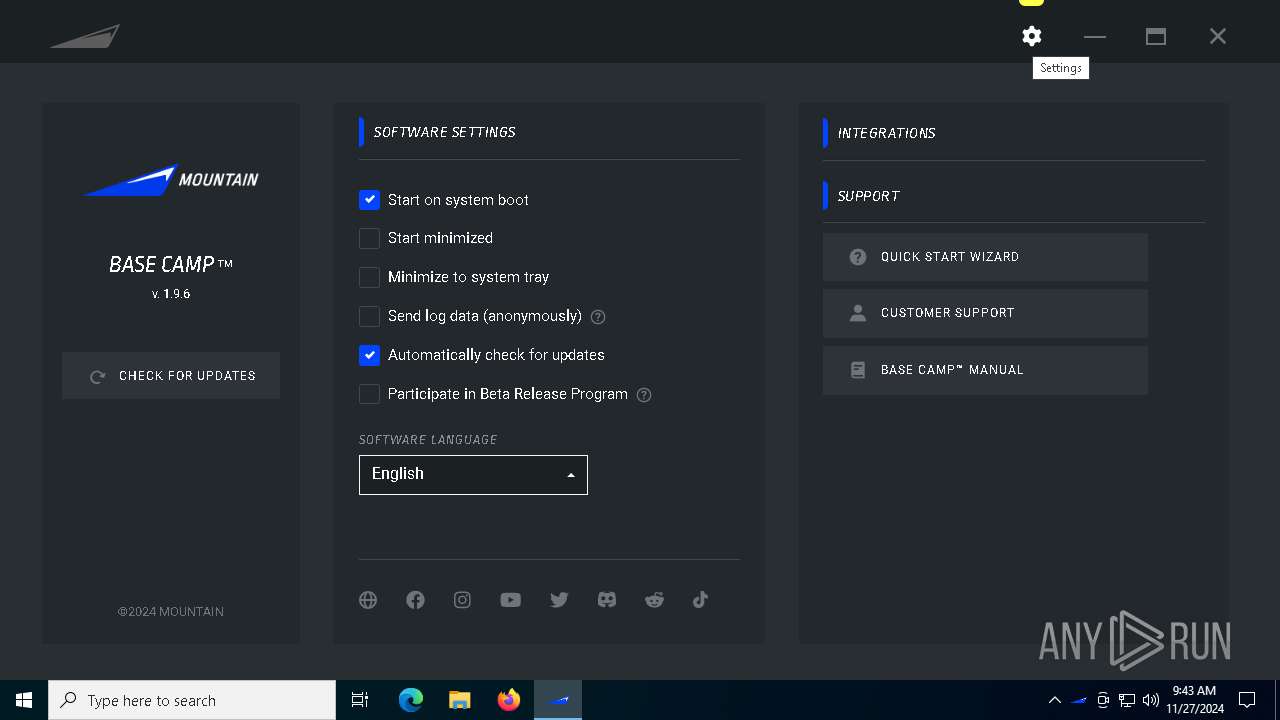Disable Start on system boot
The height and width of the screenshot is (720, 1280).
(369, 200)
